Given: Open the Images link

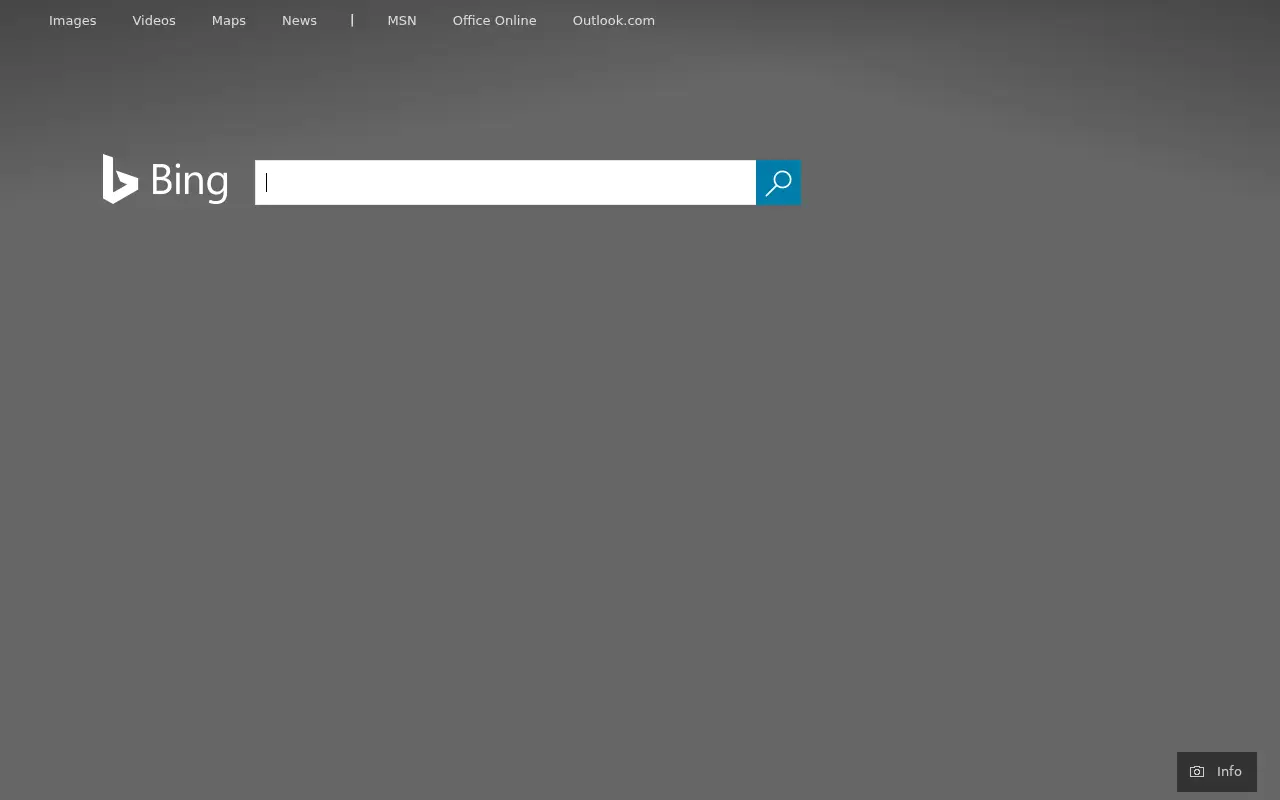Looking at the screenshot, I should 73,20.
